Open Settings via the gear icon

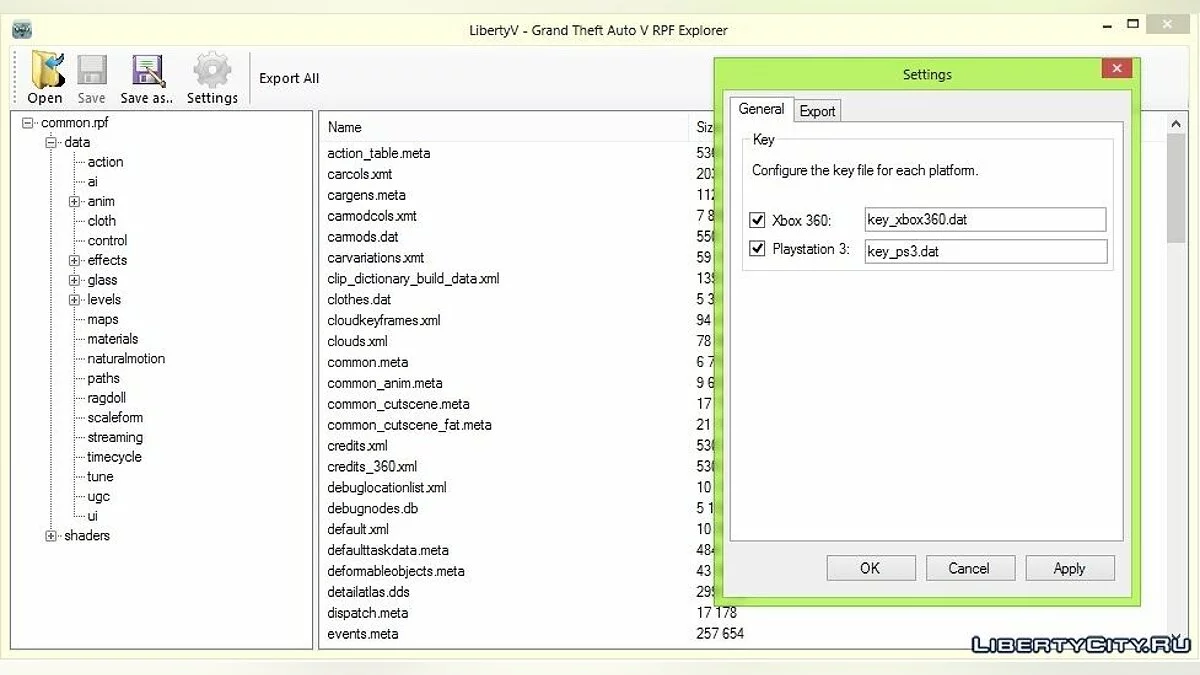[212, 72]
